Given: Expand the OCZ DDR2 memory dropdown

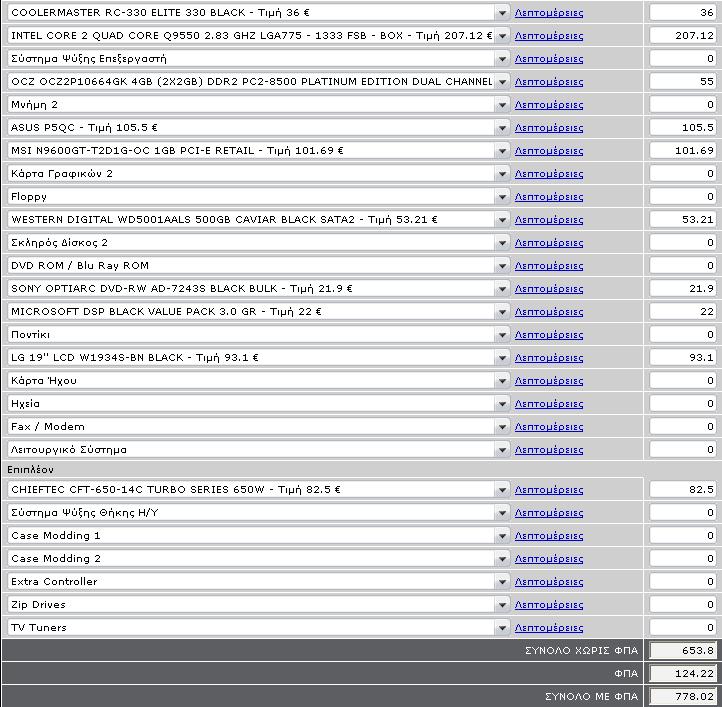Looking at the screenshot, I should point(501,82).
